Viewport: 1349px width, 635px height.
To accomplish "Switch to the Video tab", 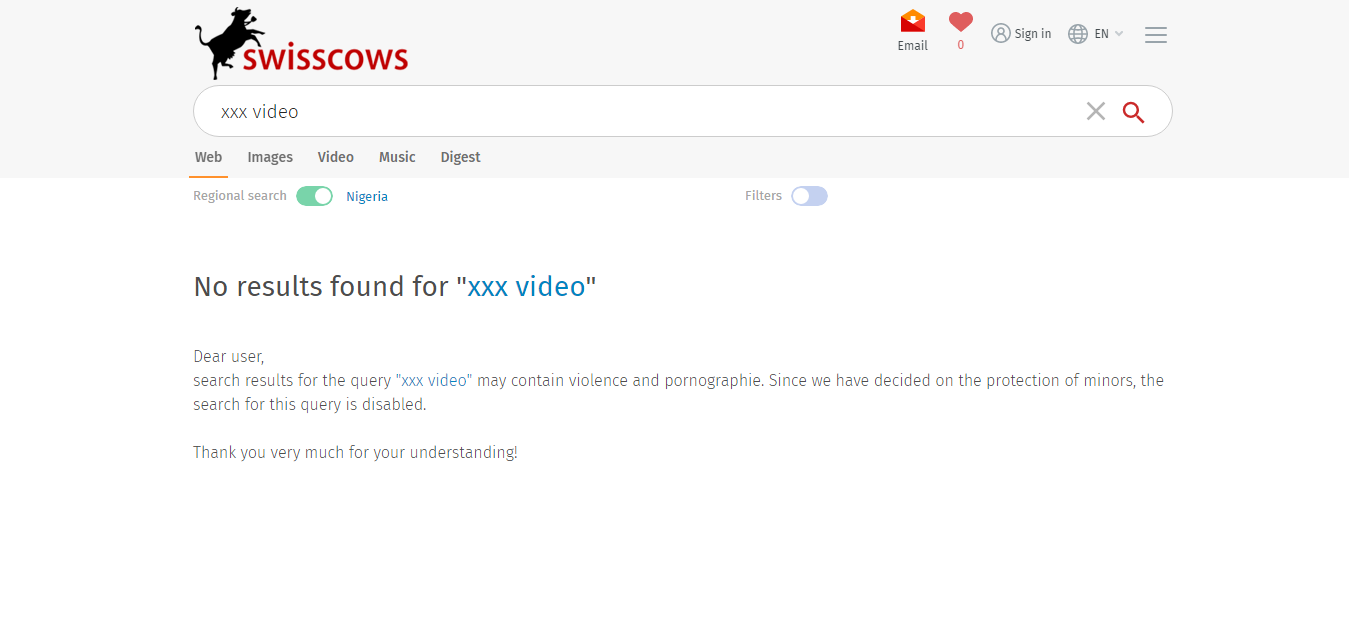I will pos(336,157).
